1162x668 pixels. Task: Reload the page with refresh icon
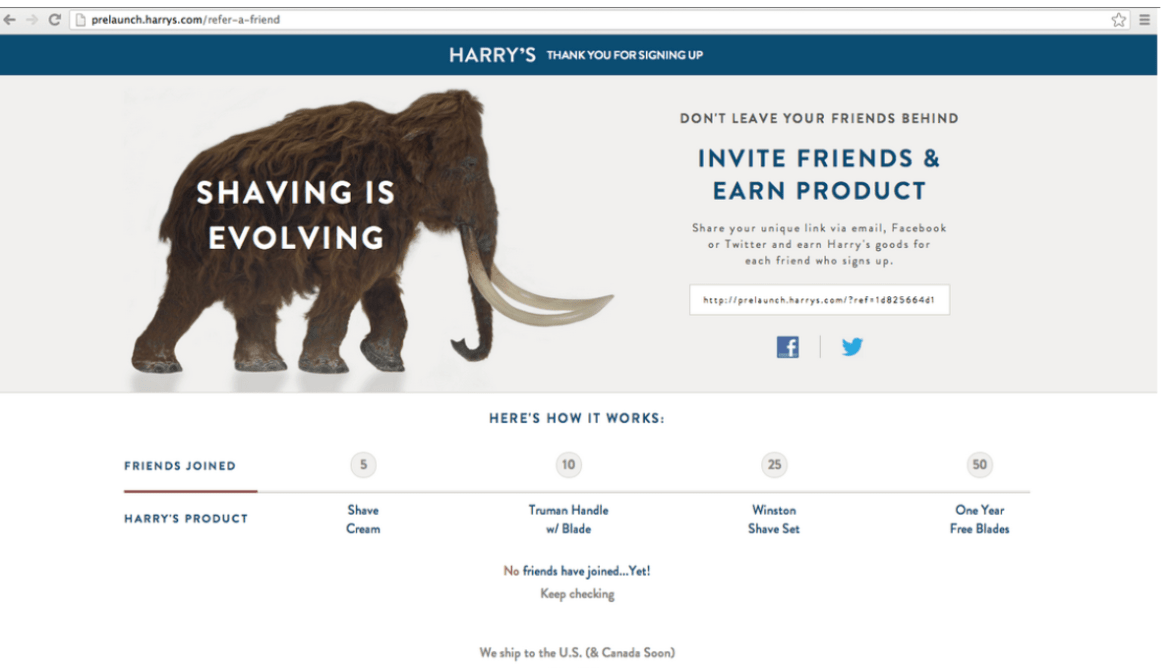click(x=54, y=20)
